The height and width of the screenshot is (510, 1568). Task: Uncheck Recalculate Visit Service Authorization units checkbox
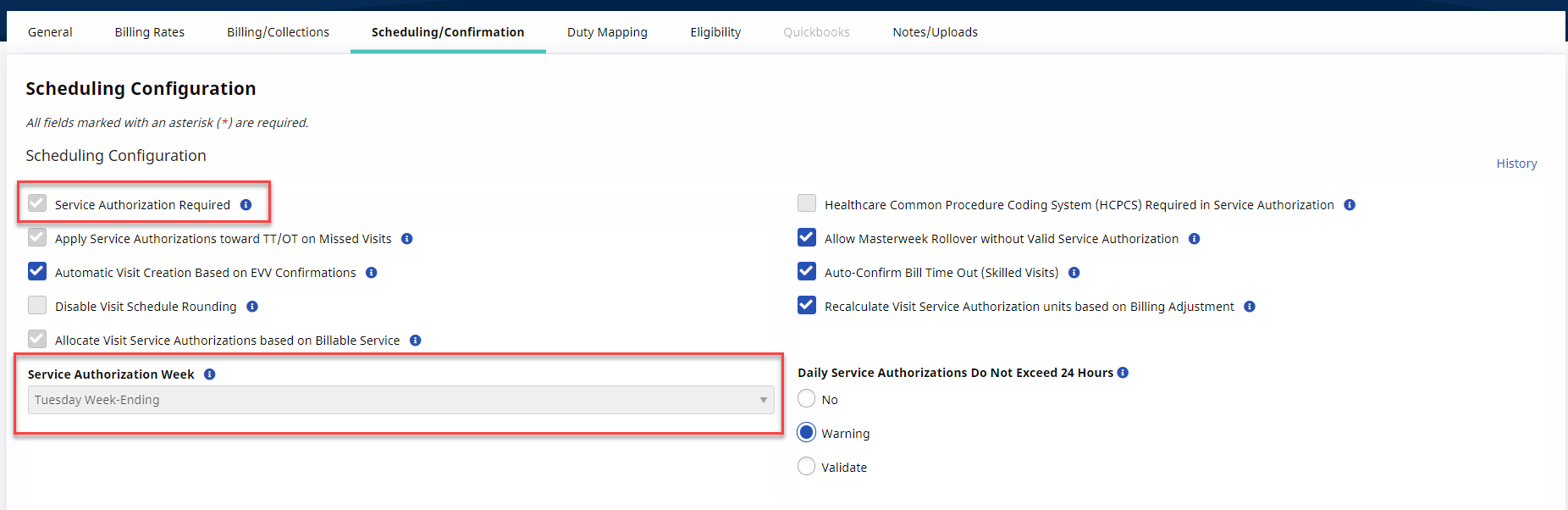pos(807,306)
